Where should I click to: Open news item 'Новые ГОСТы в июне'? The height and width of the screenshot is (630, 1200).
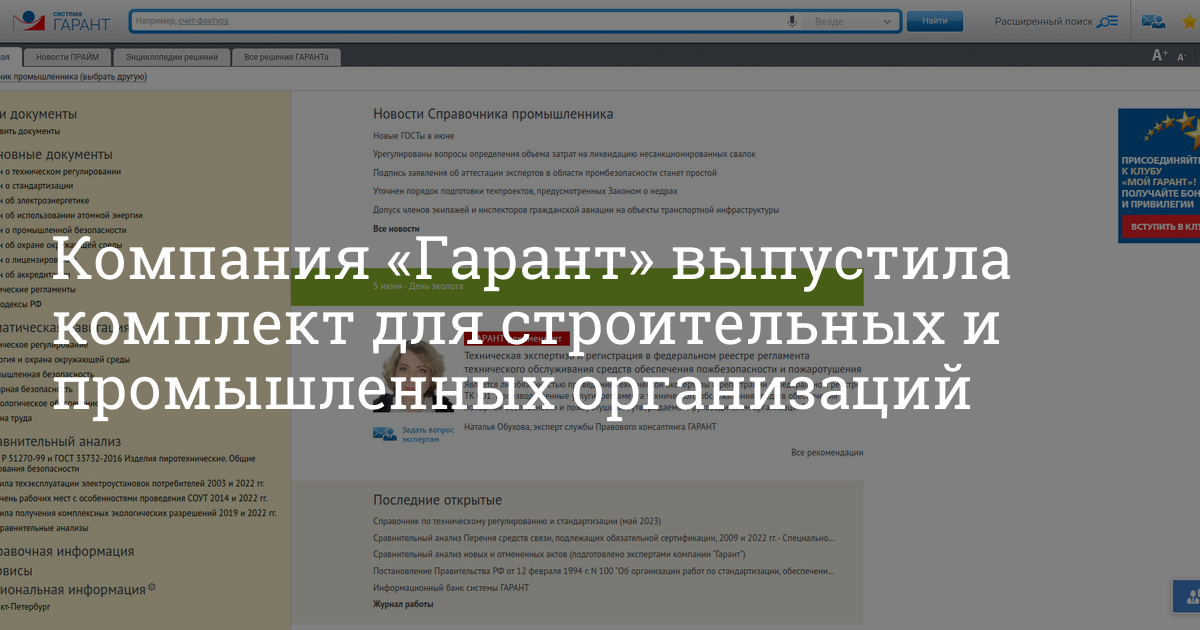[414, 135]
